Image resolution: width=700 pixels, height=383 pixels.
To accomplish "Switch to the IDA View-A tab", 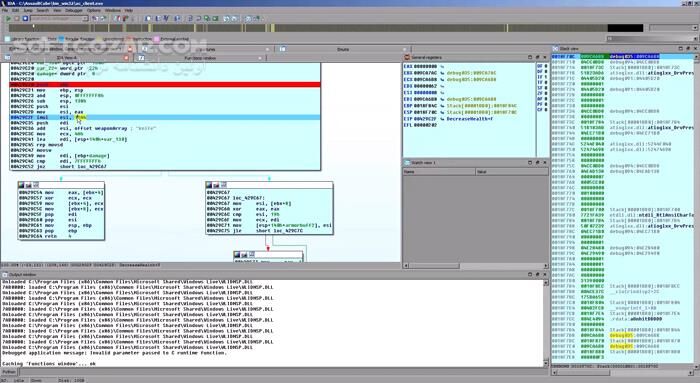I will pyautogui.click(x=66, y=58).
